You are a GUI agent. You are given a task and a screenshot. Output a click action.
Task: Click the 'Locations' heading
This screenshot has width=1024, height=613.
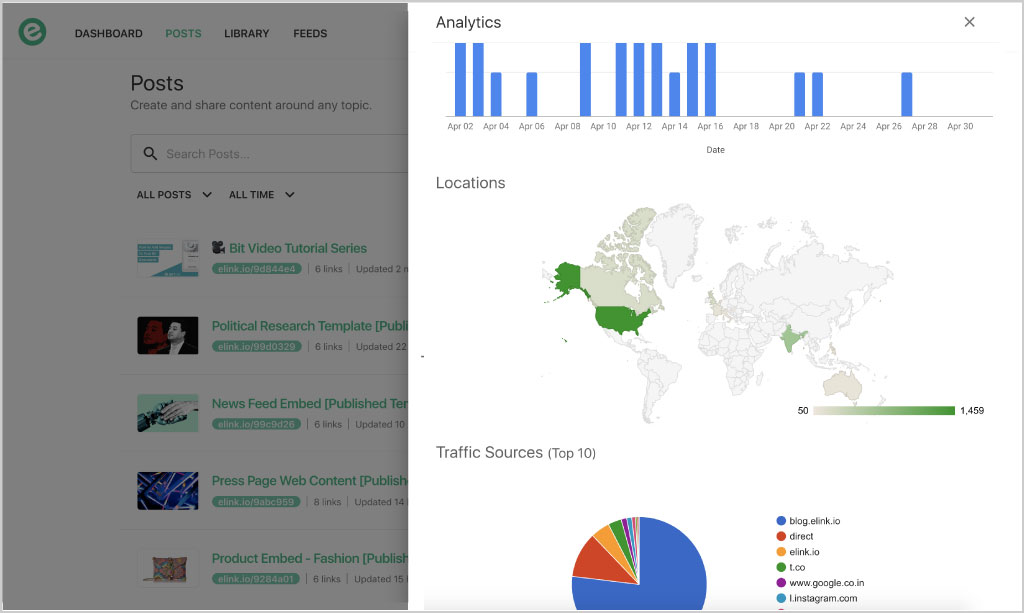[470, 183]
